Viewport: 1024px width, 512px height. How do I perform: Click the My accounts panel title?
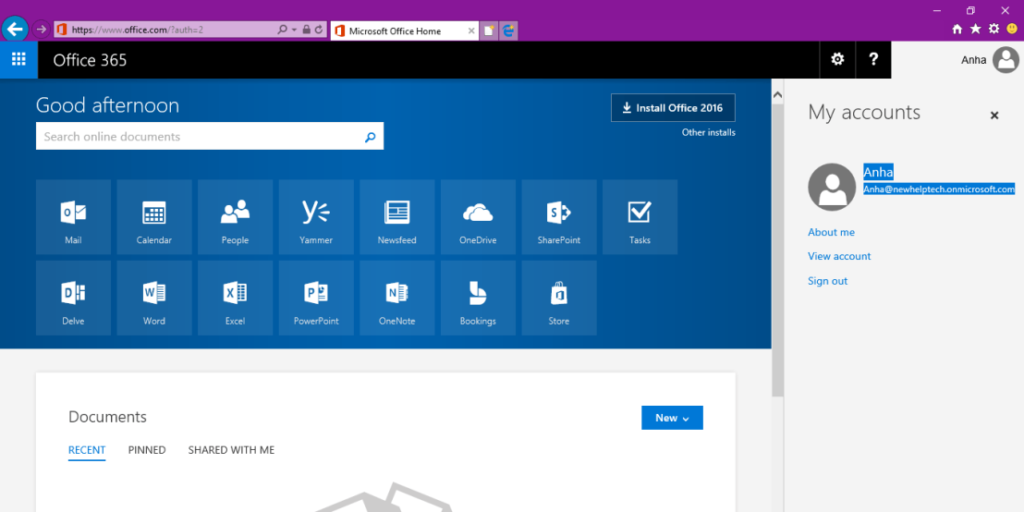864,112
